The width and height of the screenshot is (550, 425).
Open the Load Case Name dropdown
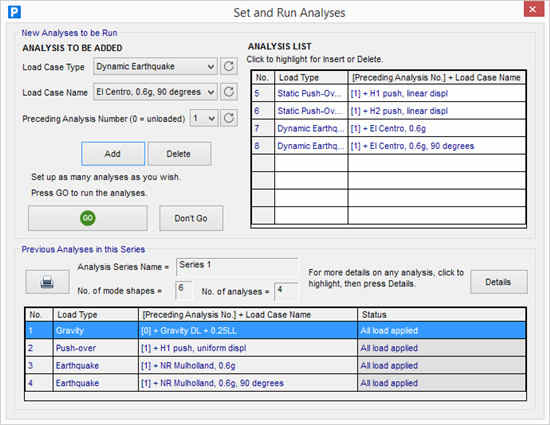point(155,92)
